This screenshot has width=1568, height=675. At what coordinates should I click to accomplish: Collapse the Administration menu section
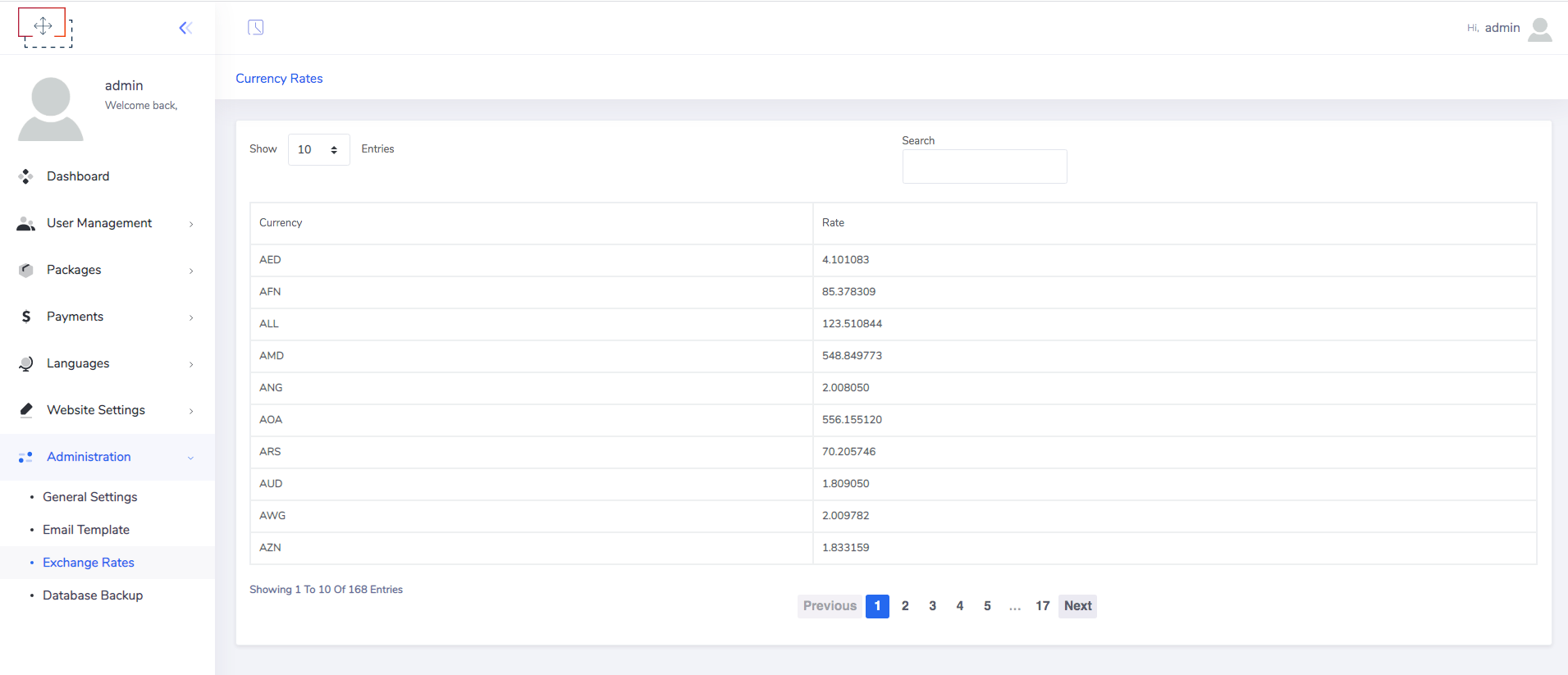pyautogui.click(x=190, y=458)
